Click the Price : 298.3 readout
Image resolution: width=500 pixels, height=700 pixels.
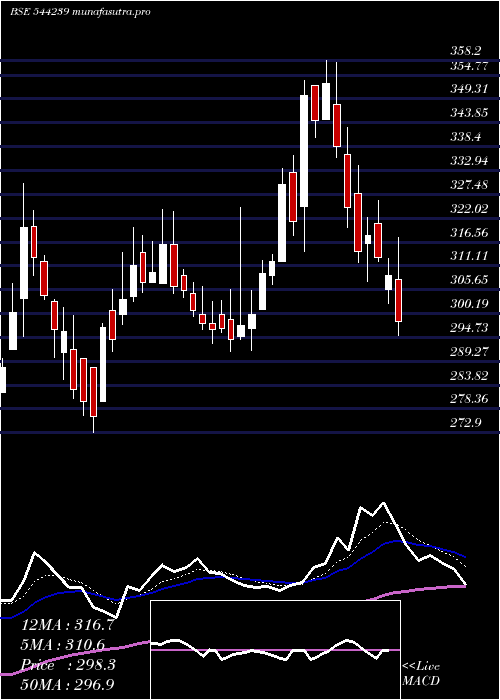[x=68, y=665]
